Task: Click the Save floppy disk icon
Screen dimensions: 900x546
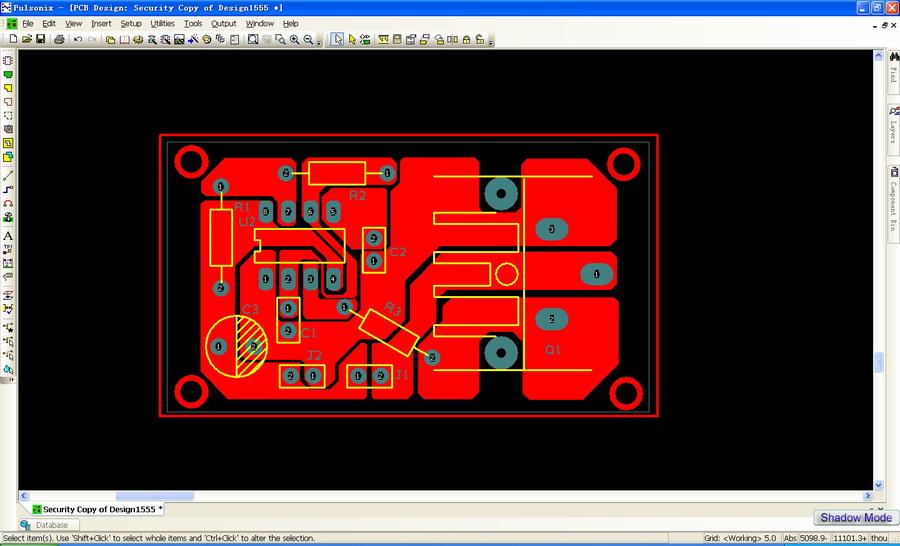Action: [x=40, y=39]
